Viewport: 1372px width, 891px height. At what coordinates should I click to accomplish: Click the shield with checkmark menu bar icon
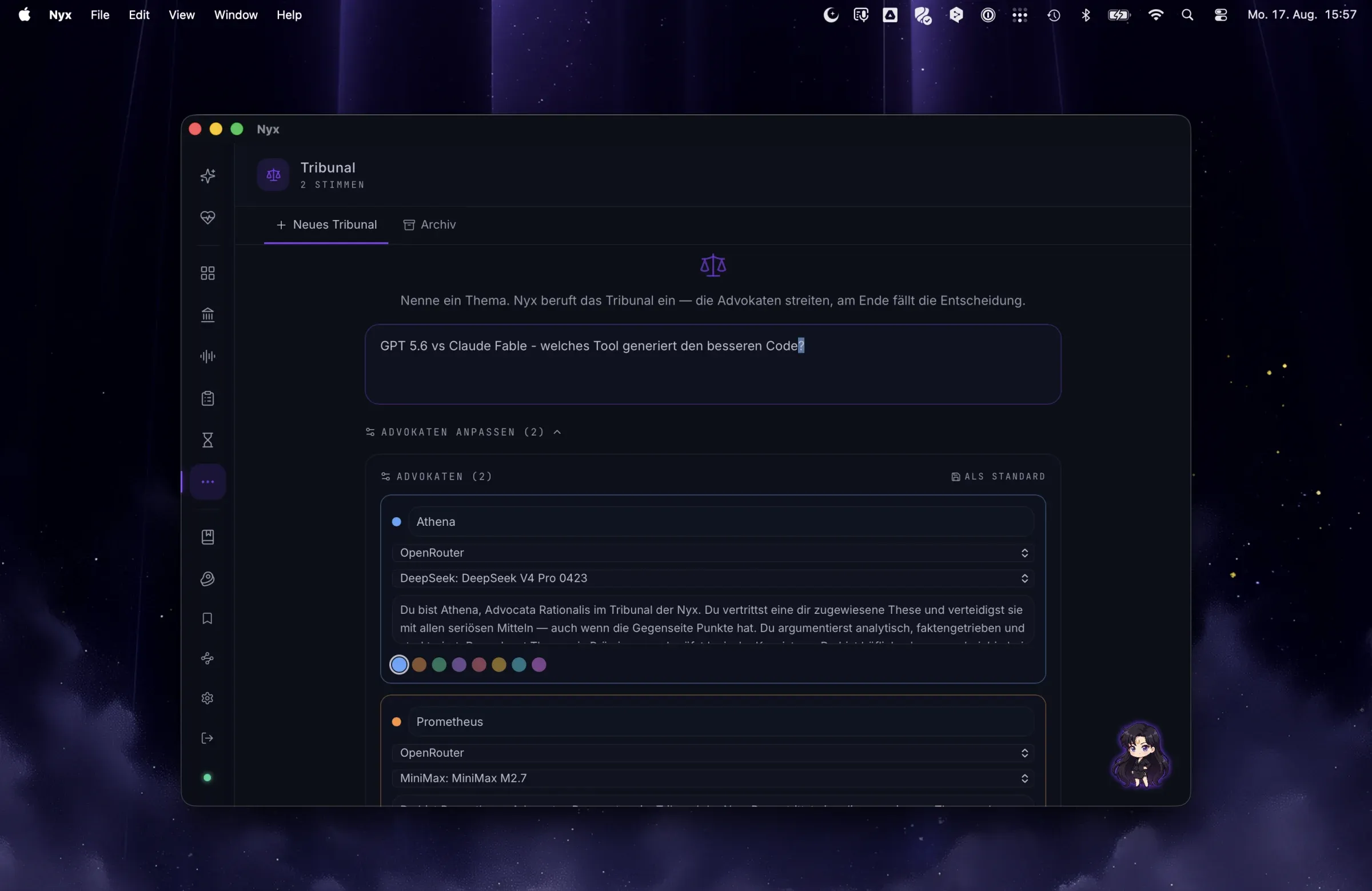pyautogui.click(x=923, y=15)
